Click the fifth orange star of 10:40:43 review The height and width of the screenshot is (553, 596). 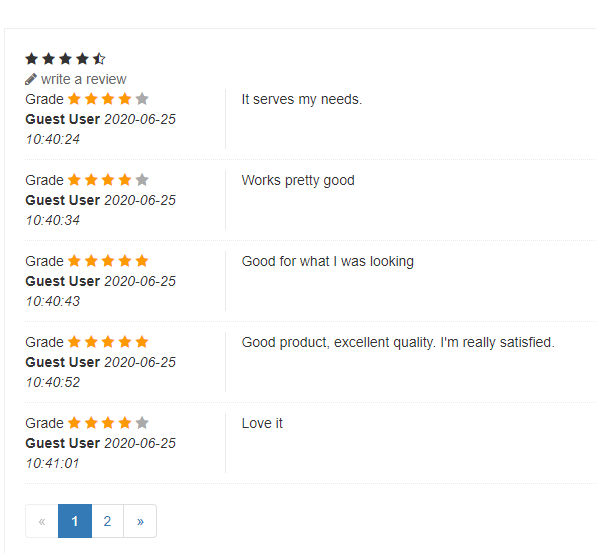pyautogui.click(x=142, y=261)
